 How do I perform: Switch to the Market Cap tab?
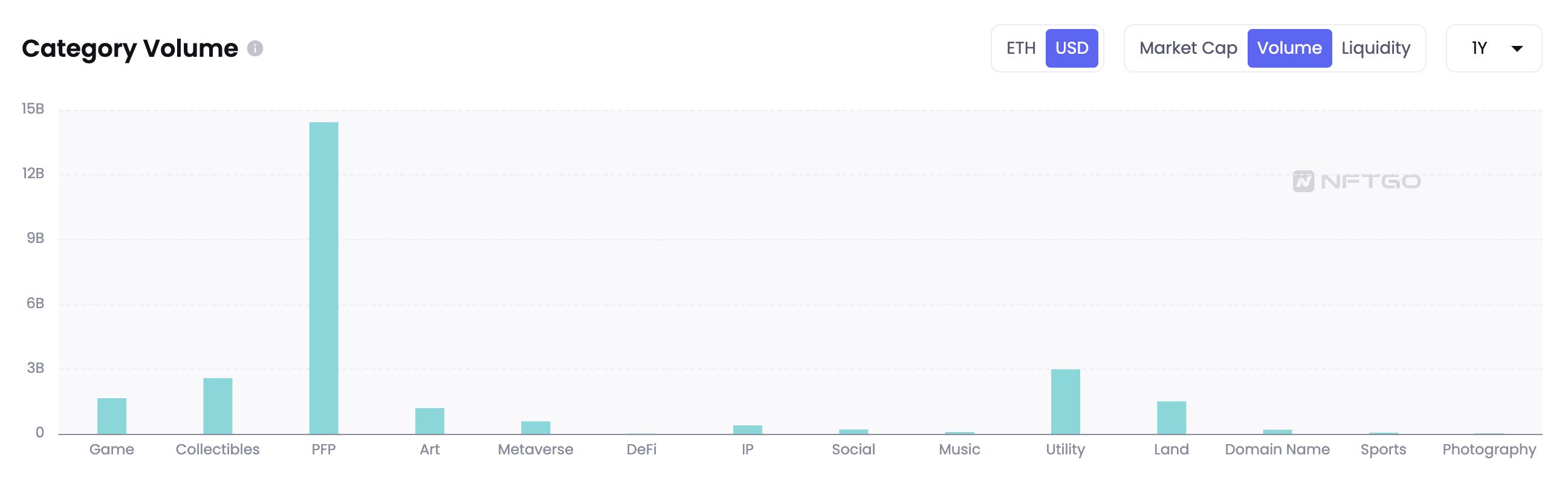click(1188, 48)
